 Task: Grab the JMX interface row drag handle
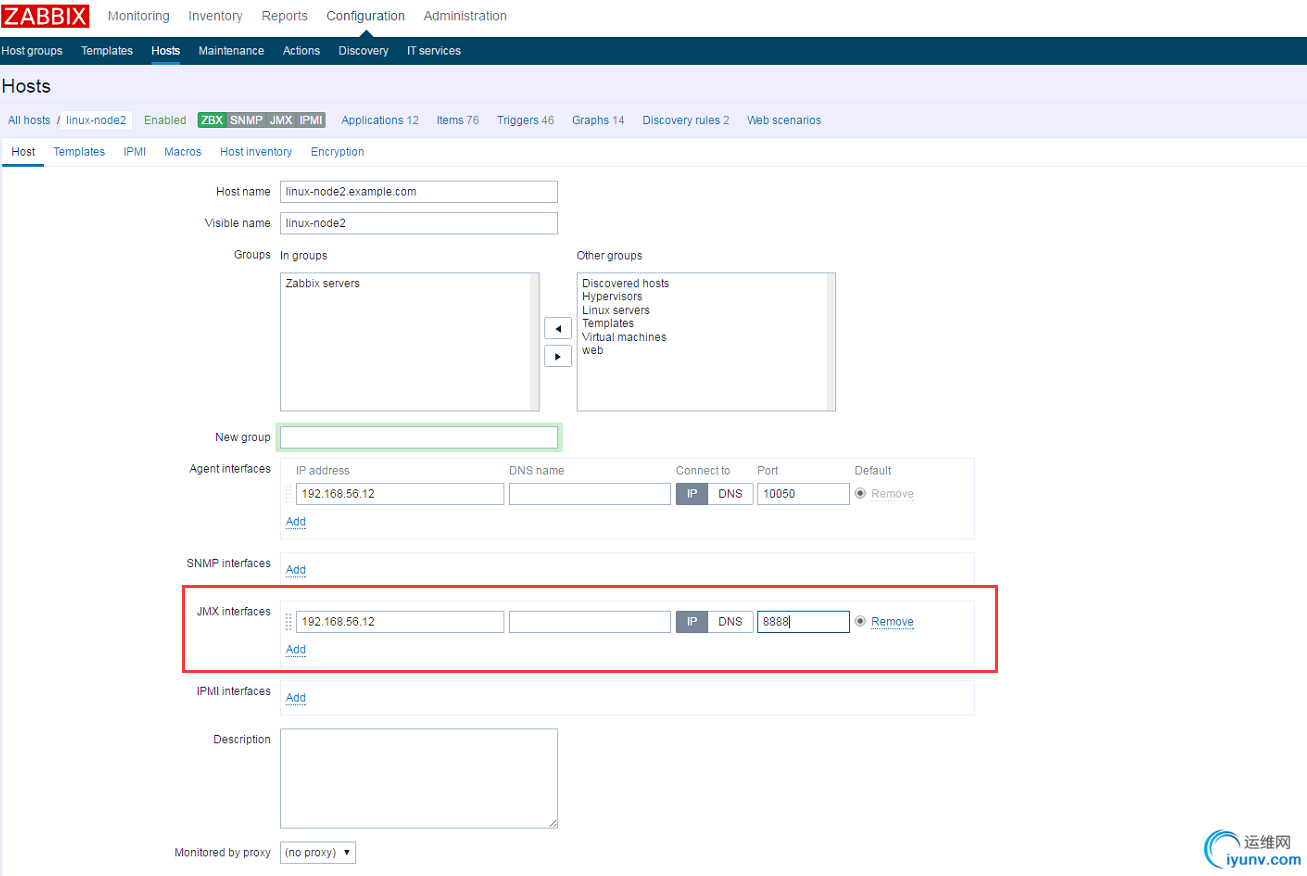289,622
